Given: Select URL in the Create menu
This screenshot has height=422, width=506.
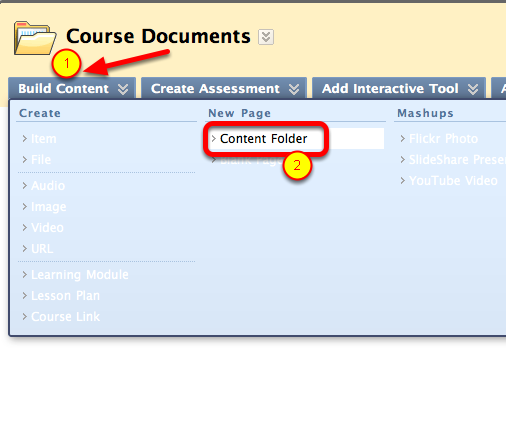Looking at the screenshot, I should (42, 249).
